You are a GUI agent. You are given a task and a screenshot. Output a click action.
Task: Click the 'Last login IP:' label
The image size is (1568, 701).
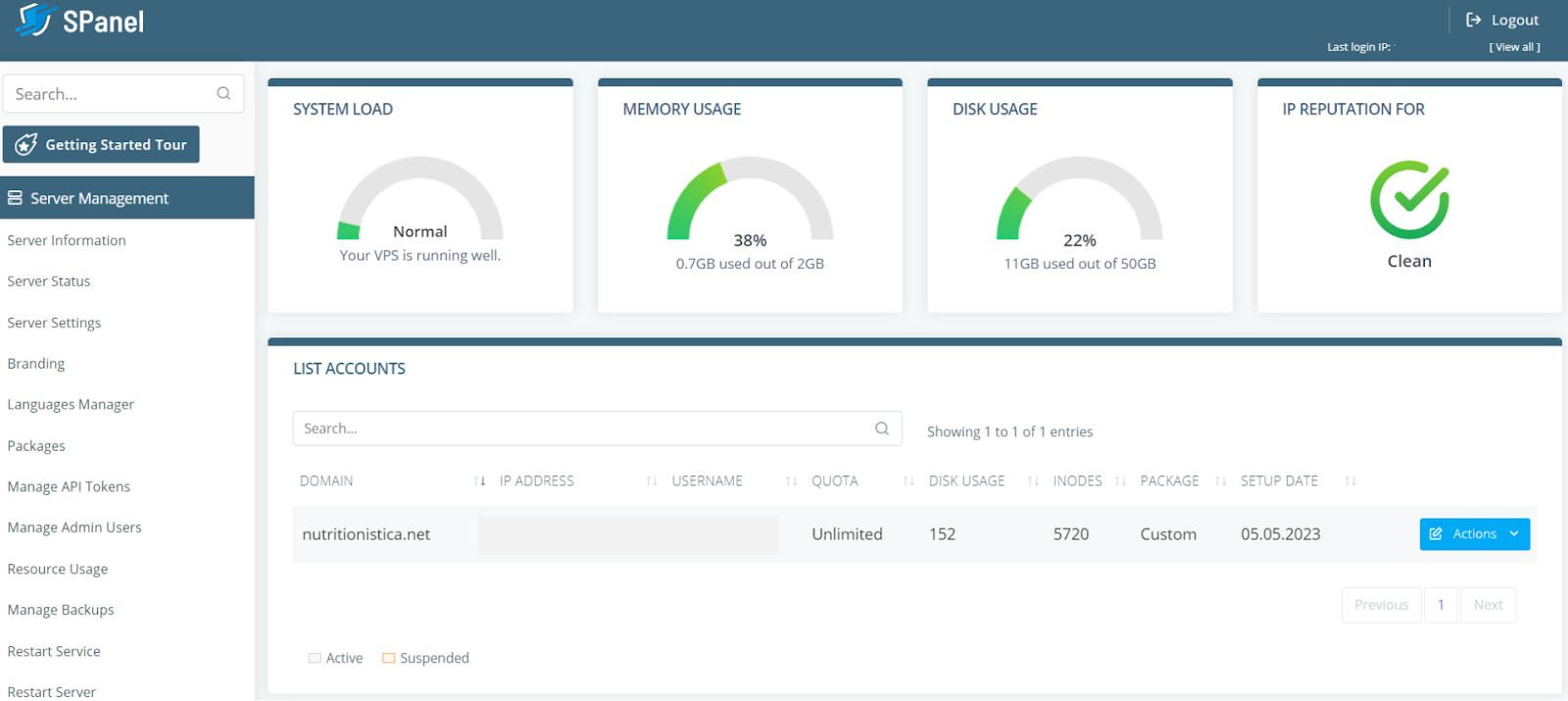click(x=1360, y=47)
